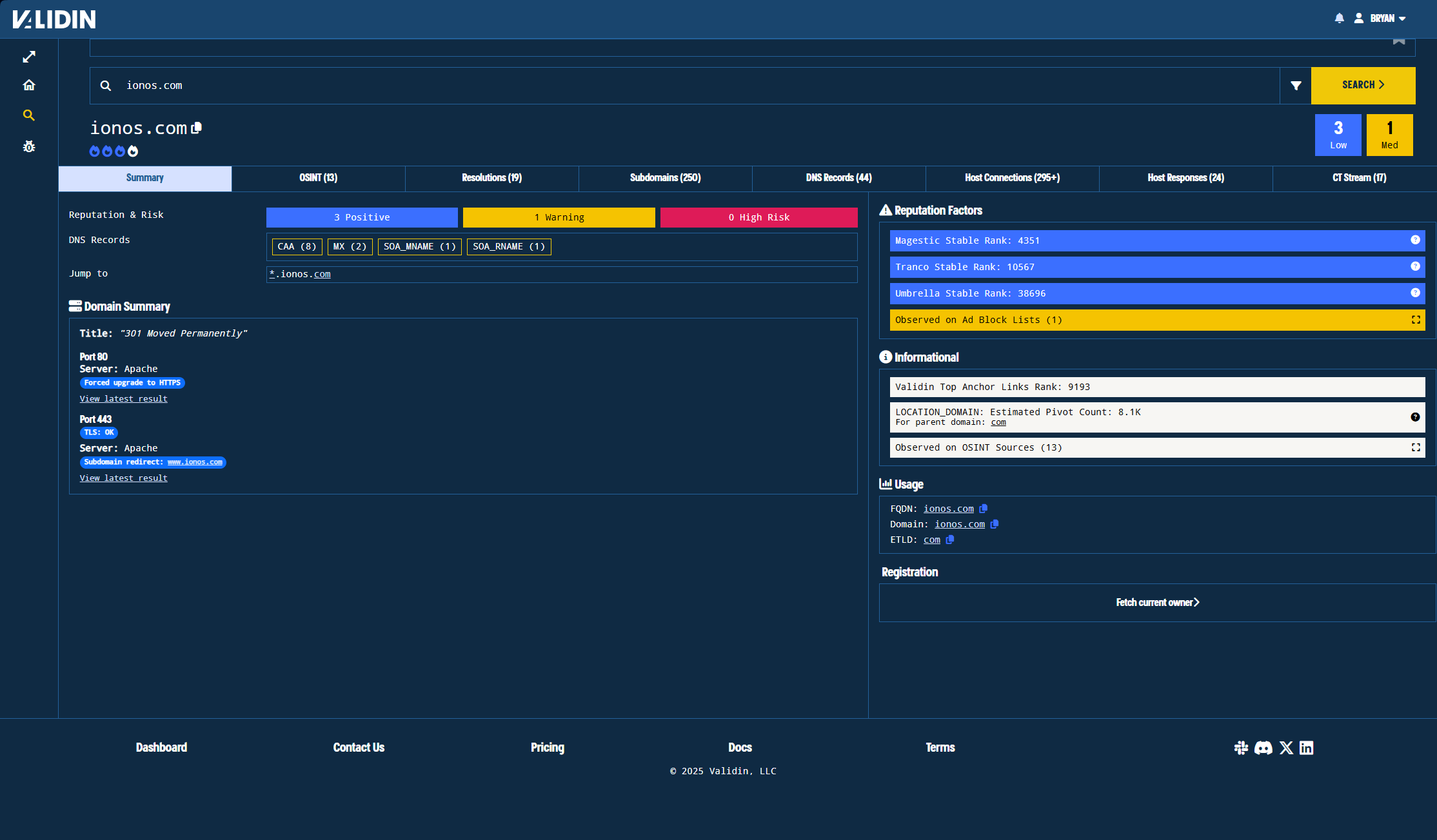Open the notifications bell

(x=1340, y=18)
